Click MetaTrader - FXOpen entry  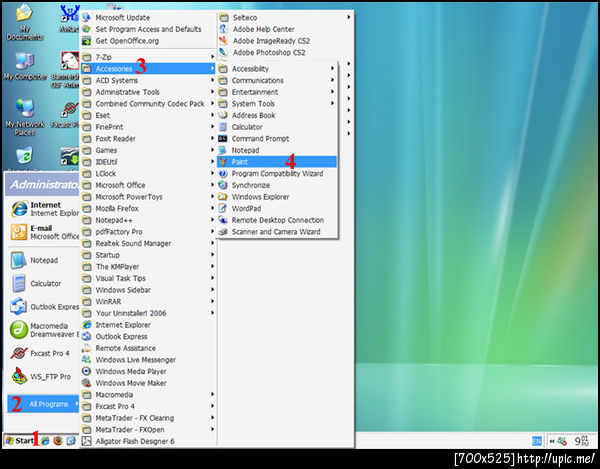[148, 430]
